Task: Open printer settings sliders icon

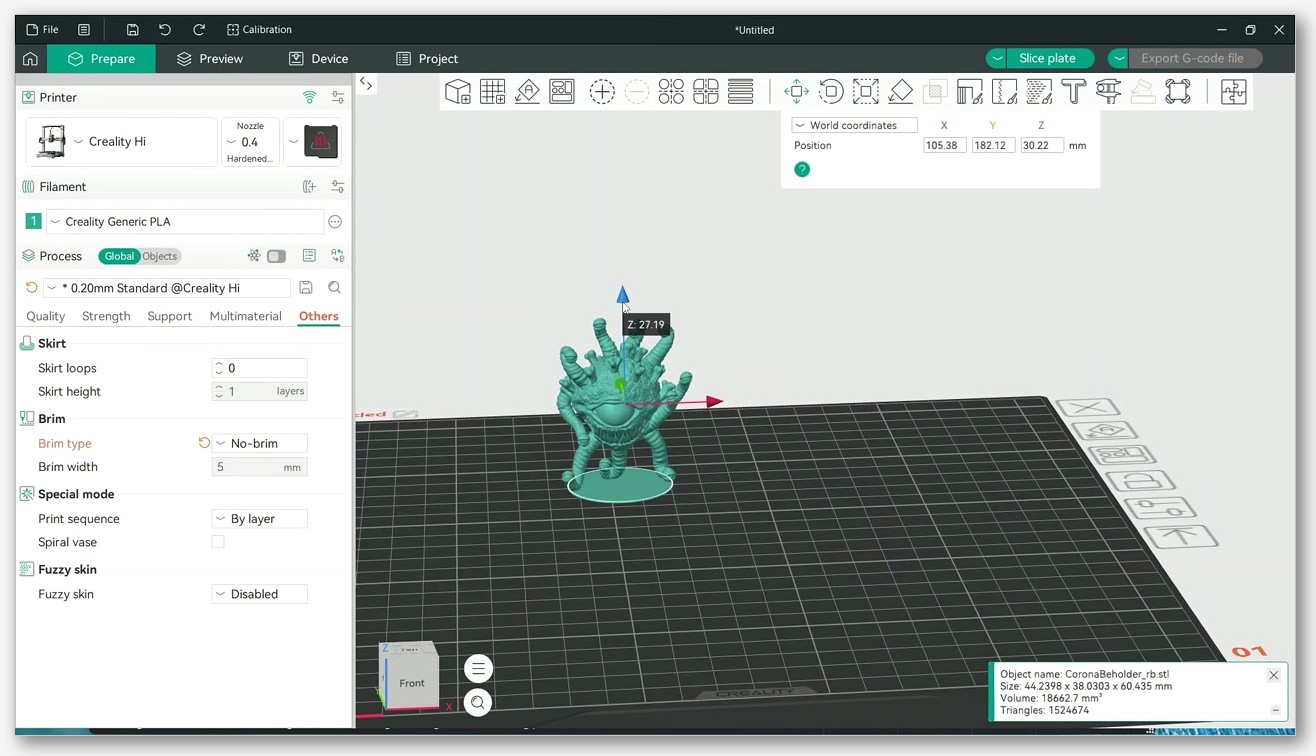Action: (338, 97)
